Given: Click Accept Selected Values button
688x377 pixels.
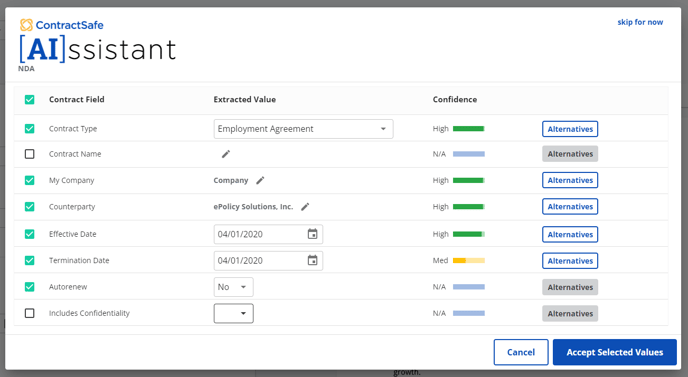Looking at the screenshot, I should 615,352.
